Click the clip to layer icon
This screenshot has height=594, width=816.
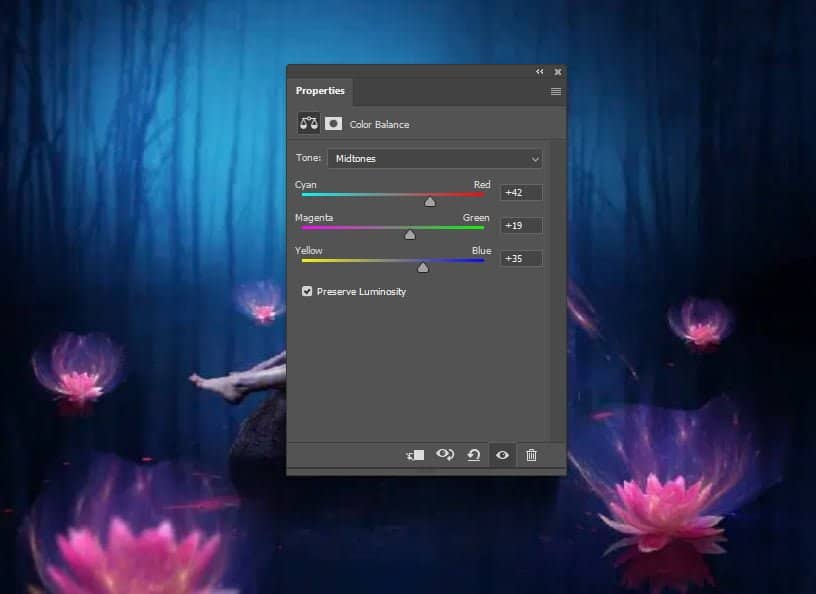click(415, 455)
